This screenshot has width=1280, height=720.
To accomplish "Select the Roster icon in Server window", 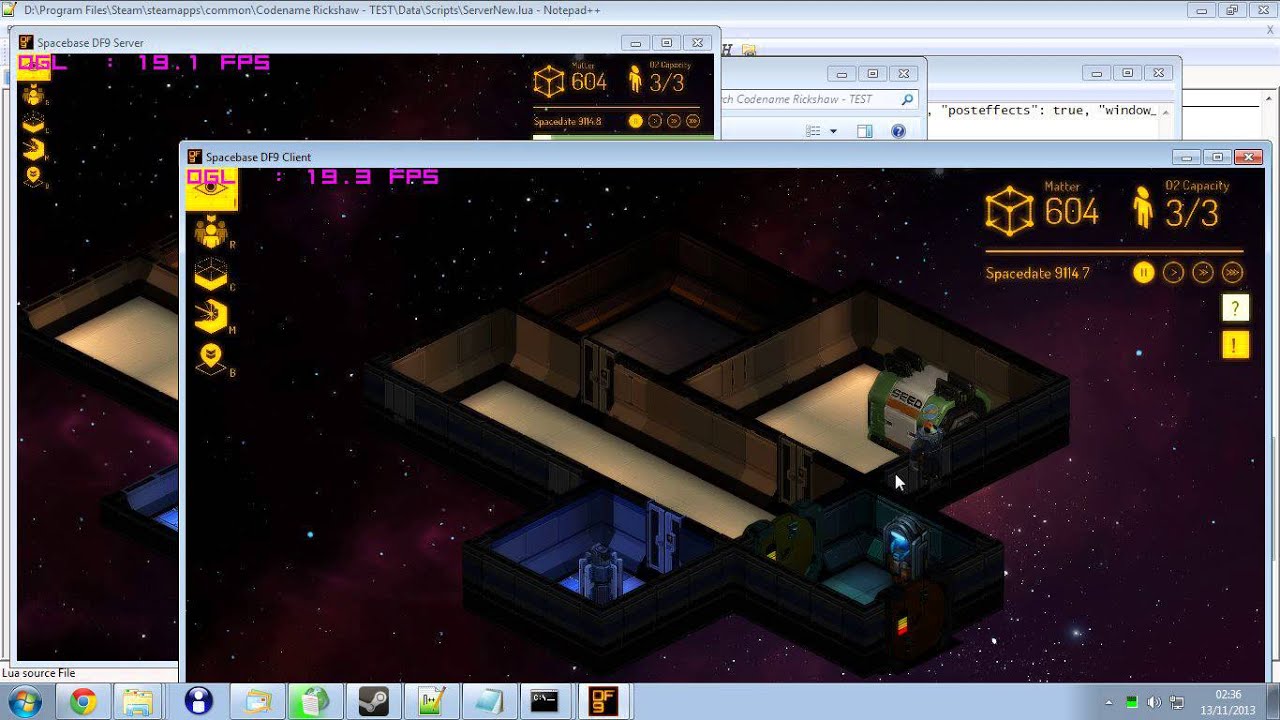I will coord(33,95).
